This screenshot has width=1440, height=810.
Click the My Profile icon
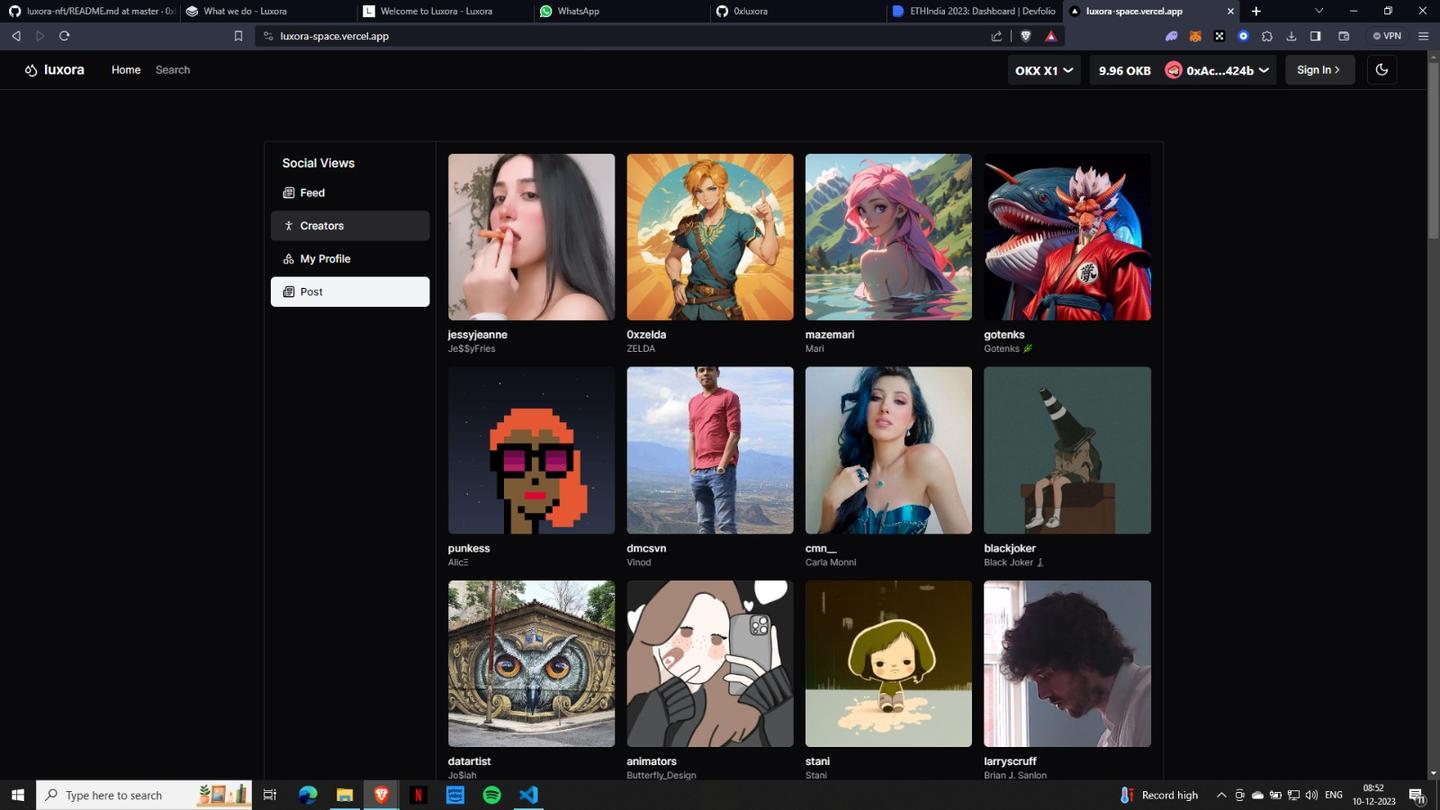tap(288, 259)
